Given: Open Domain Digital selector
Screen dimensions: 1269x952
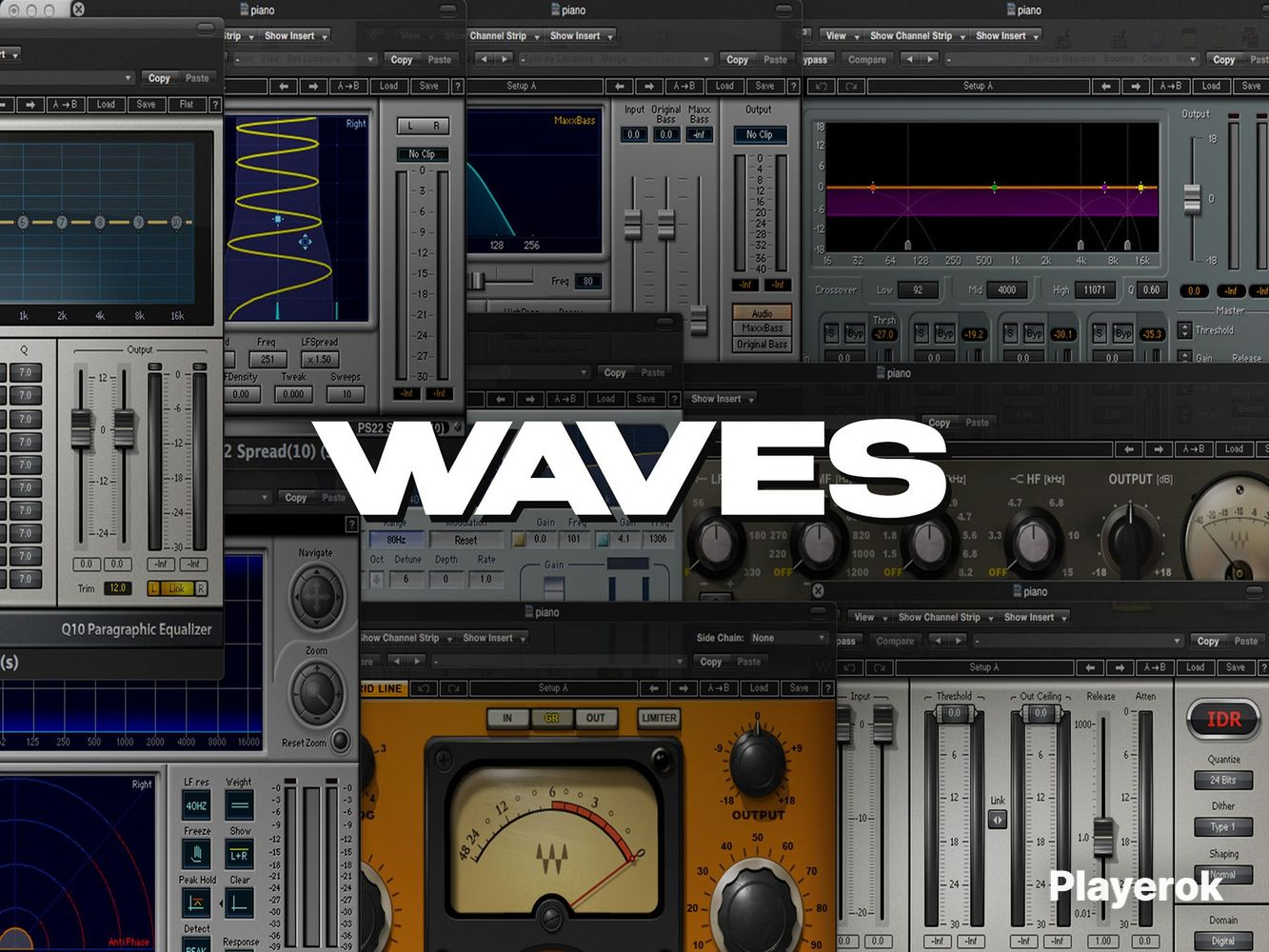Looking at the screenshot, I should pos(1223,941).
